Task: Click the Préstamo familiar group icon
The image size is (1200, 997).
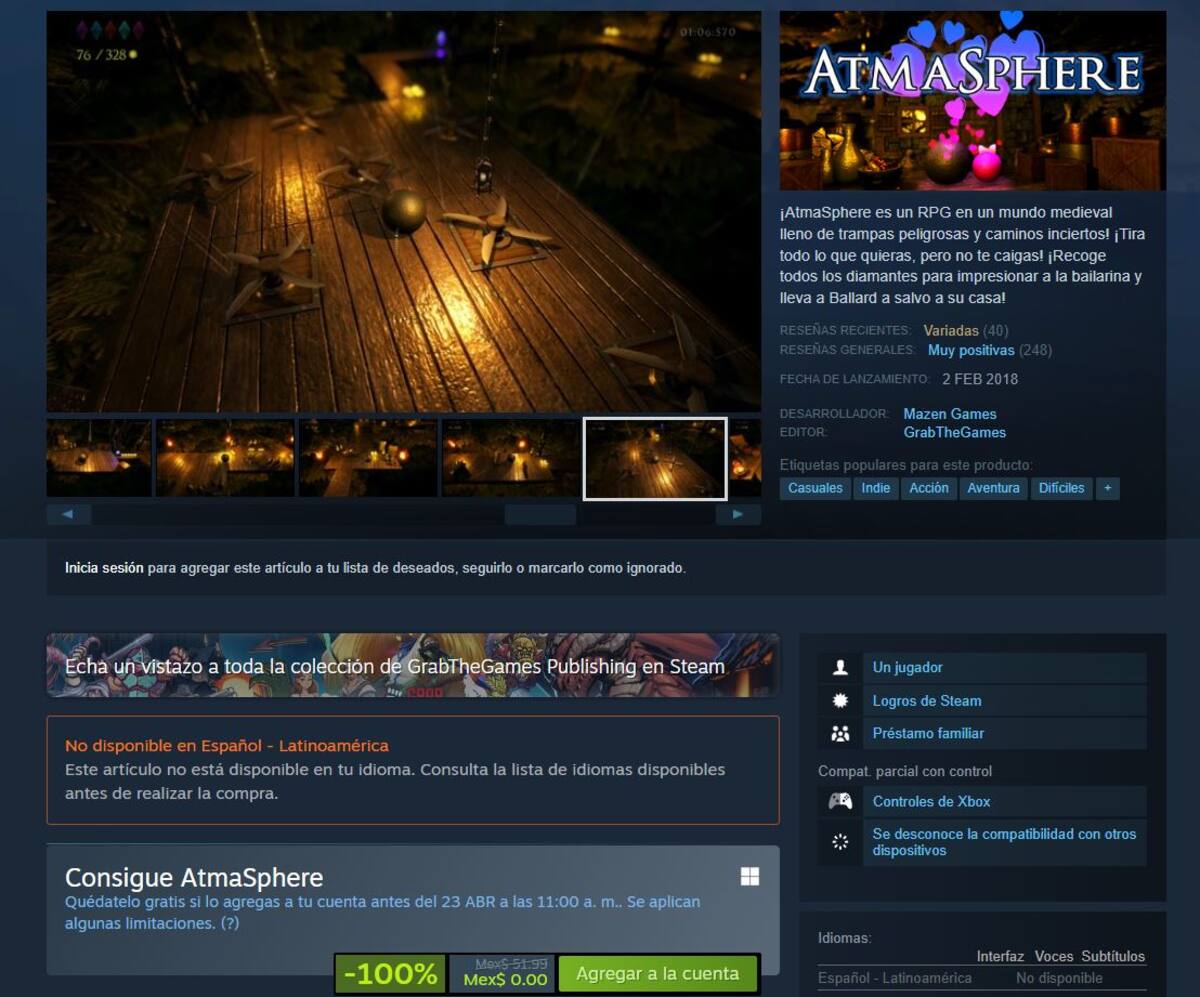Action: pos(840,733)
